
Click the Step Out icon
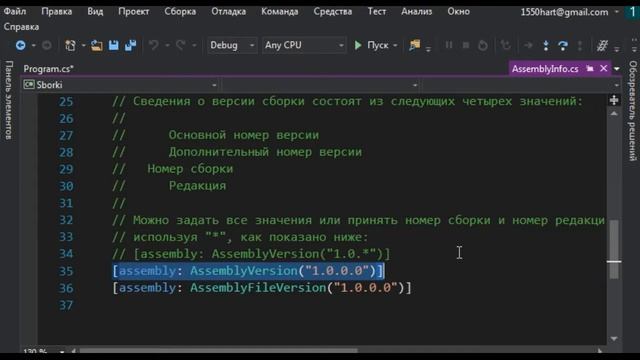click(580, 45)
